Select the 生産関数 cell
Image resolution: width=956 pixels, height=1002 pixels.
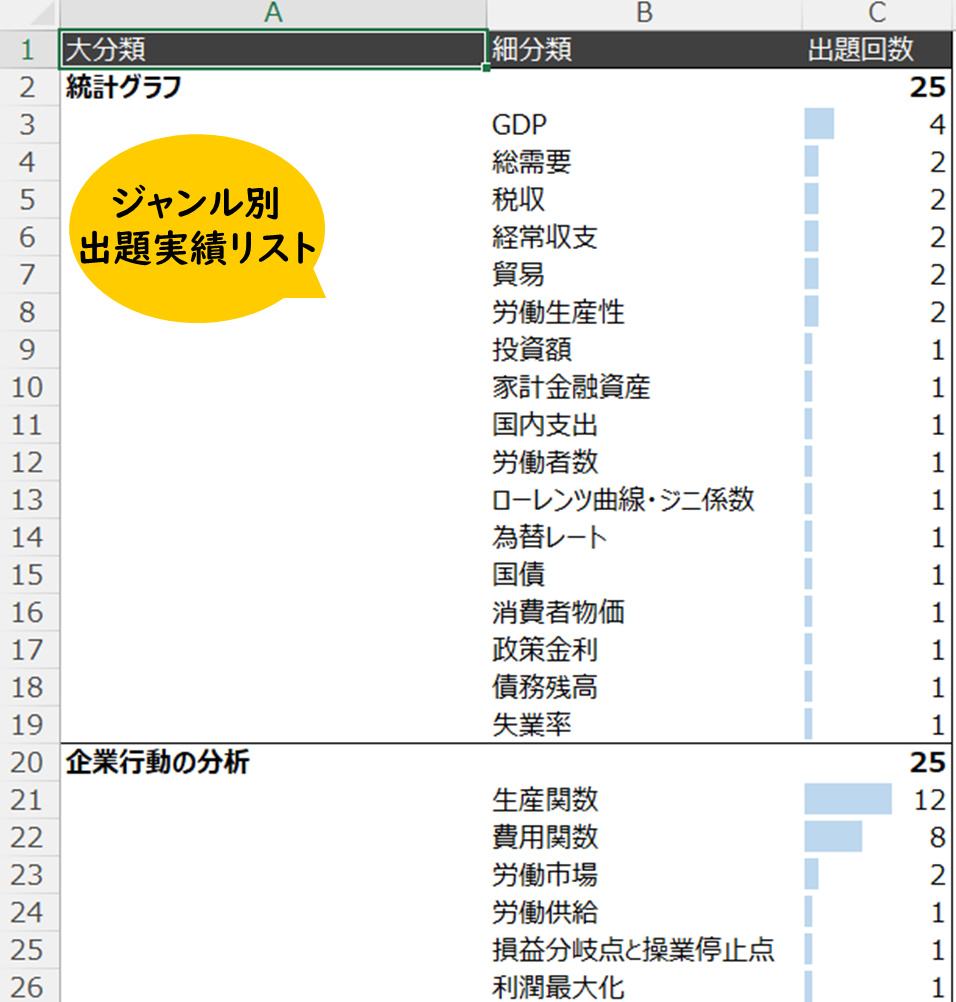click(645, 800)
